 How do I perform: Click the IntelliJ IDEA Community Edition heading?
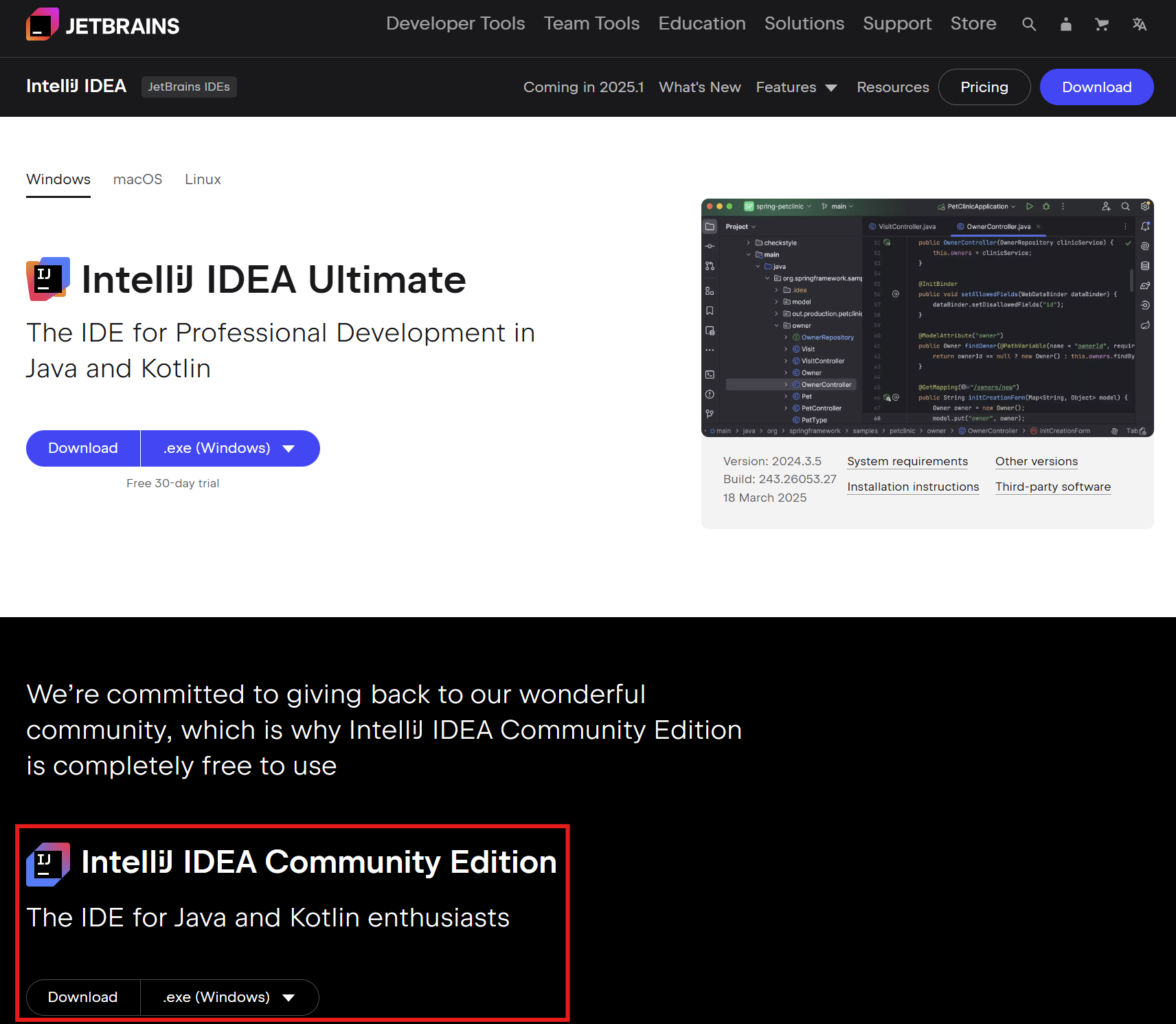click(x=319, y=862)
